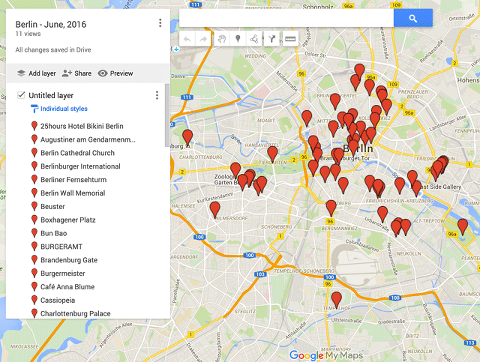Click the layer panel scrollbar

(x=167, y=115)
